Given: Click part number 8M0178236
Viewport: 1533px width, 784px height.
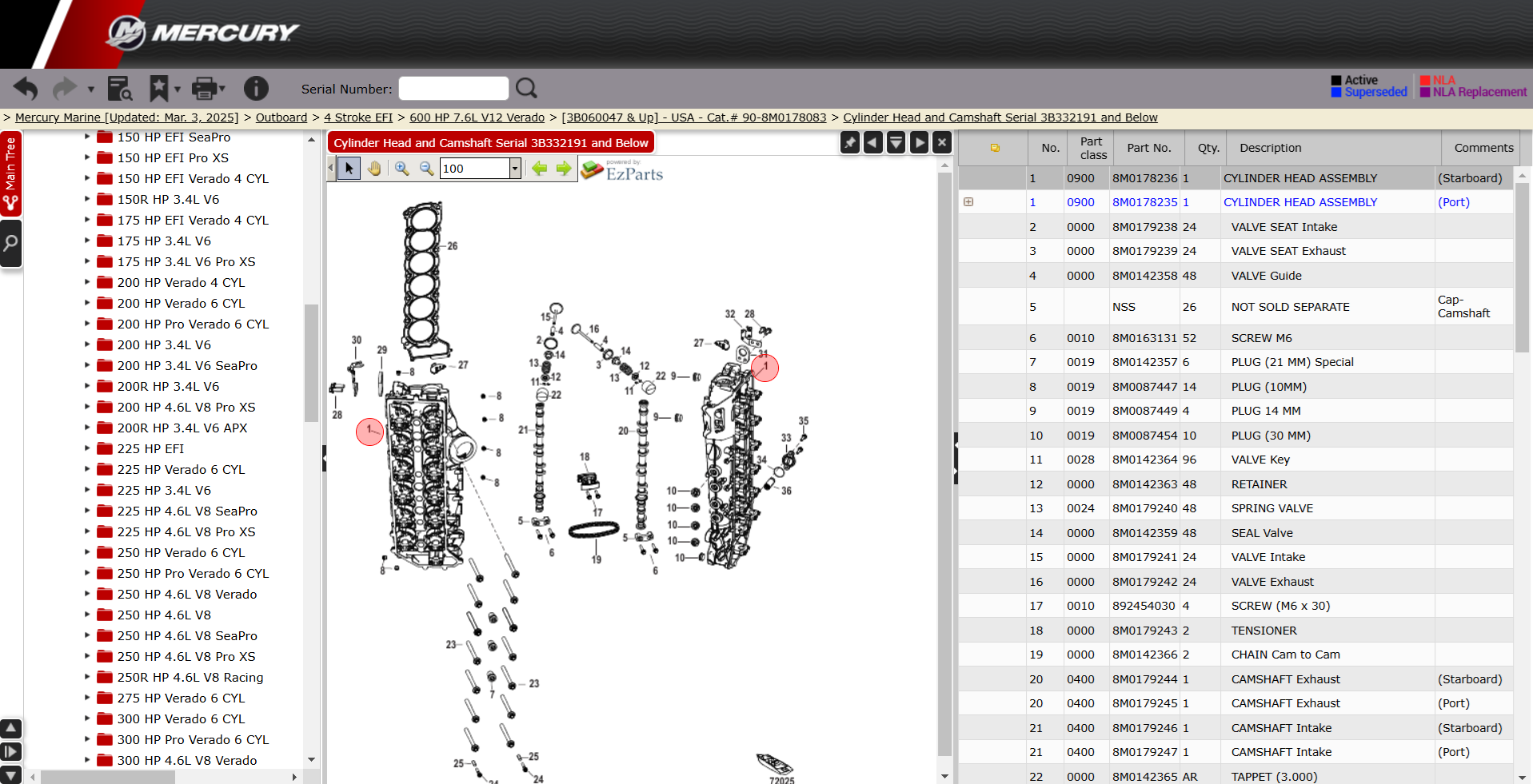Looking at the screenshot, I should point(1144,178).
